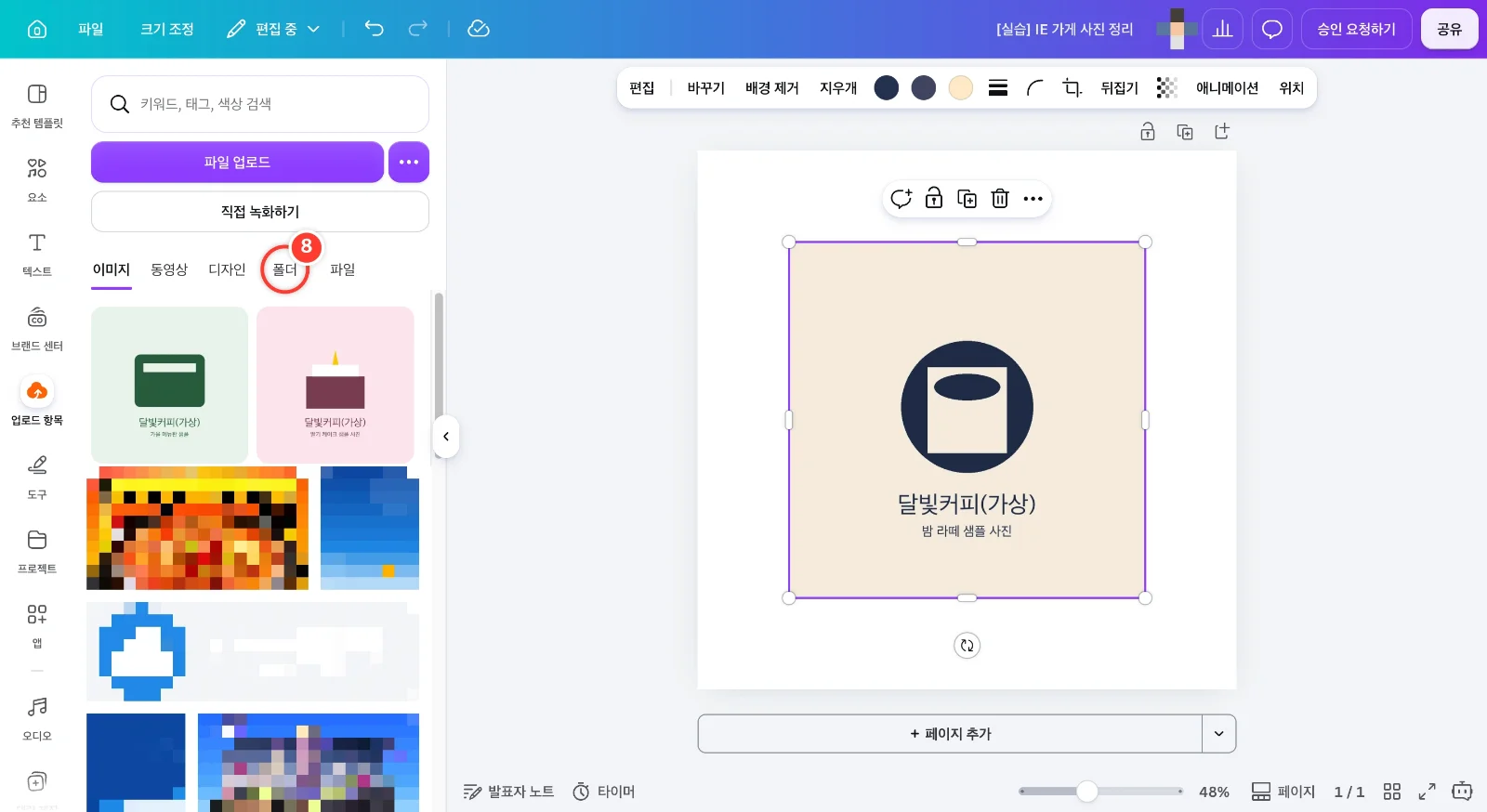Select the crop tool in toolbar

point(1072,87)
